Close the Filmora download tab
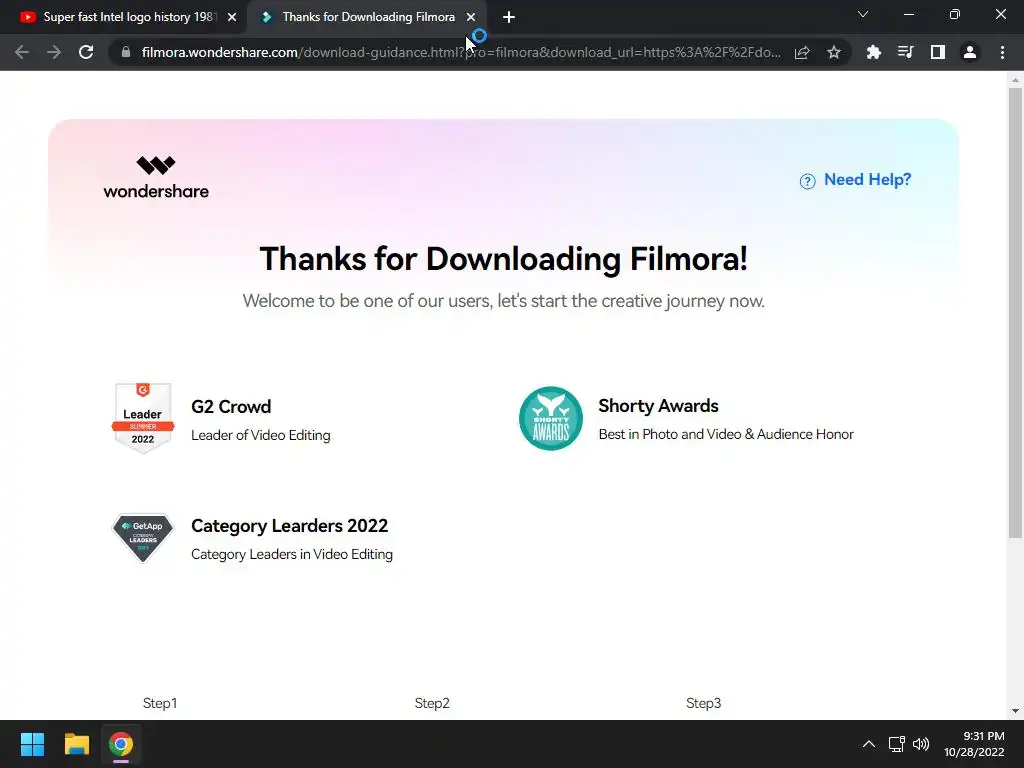Screen dimensions: 1024x768 pos(471,17)
